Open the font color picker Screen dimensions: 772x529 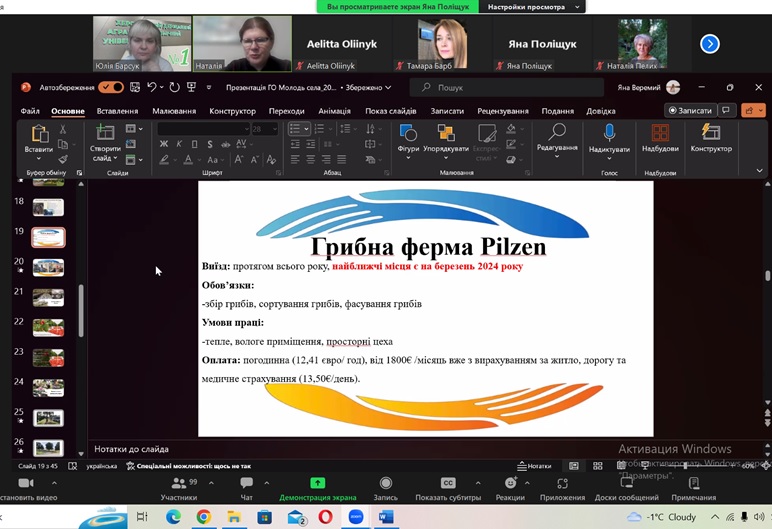click(188, 160)
